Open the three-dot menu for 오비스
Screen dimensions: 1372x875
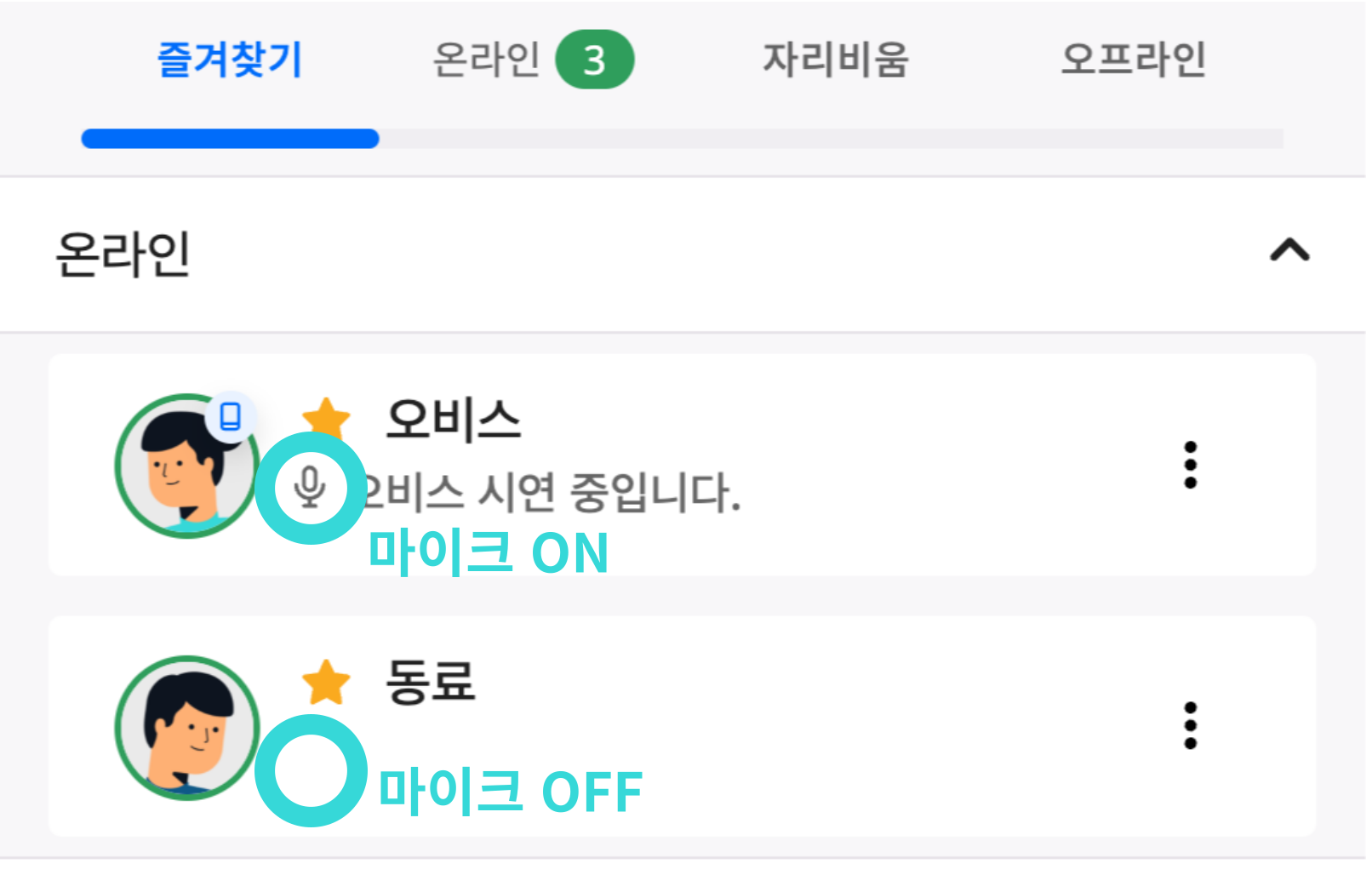(1190, 465)
